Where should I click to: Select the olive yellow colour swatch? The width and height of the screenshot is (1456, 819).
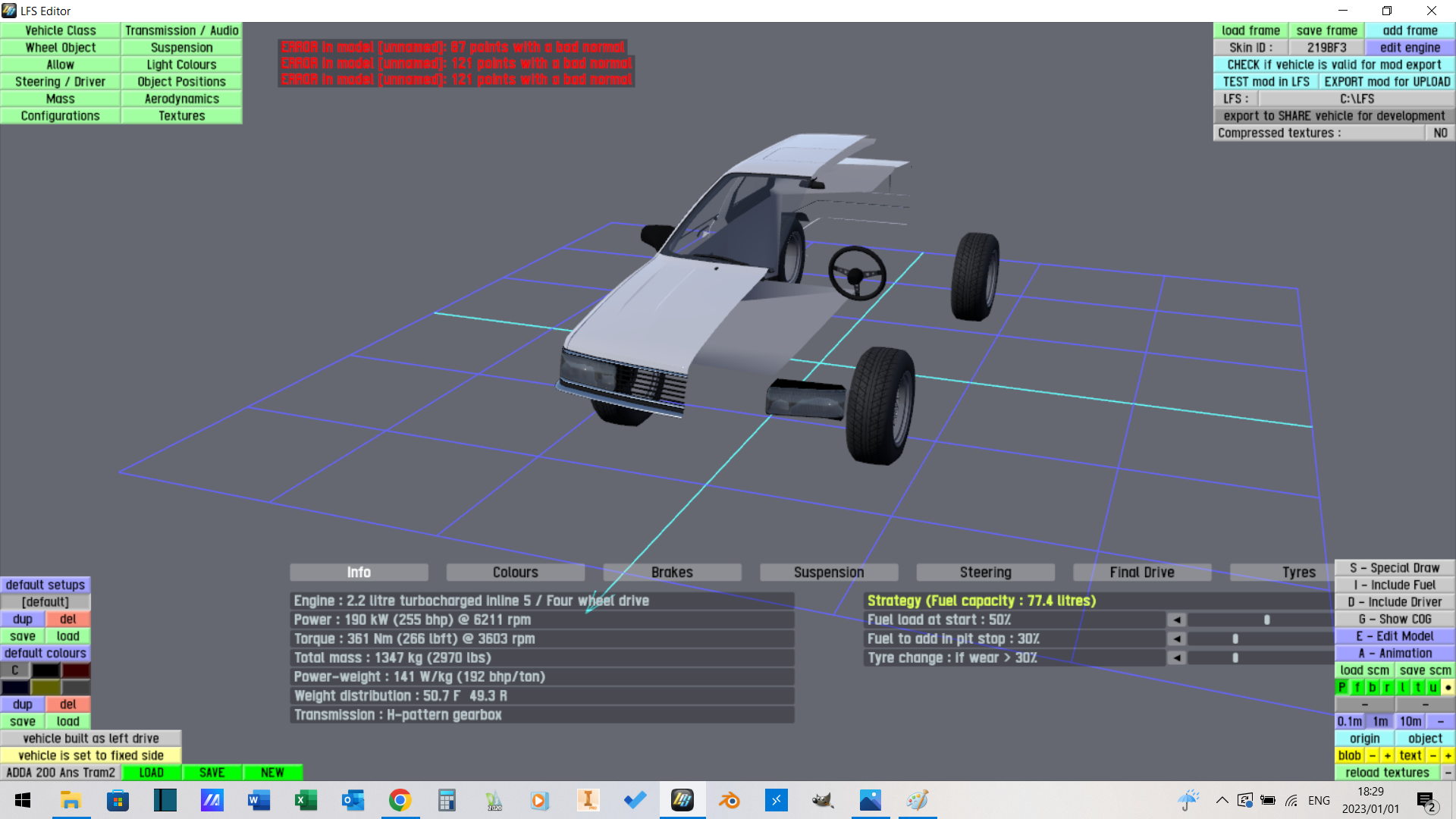pyautogui.click(x=45, y=687)
